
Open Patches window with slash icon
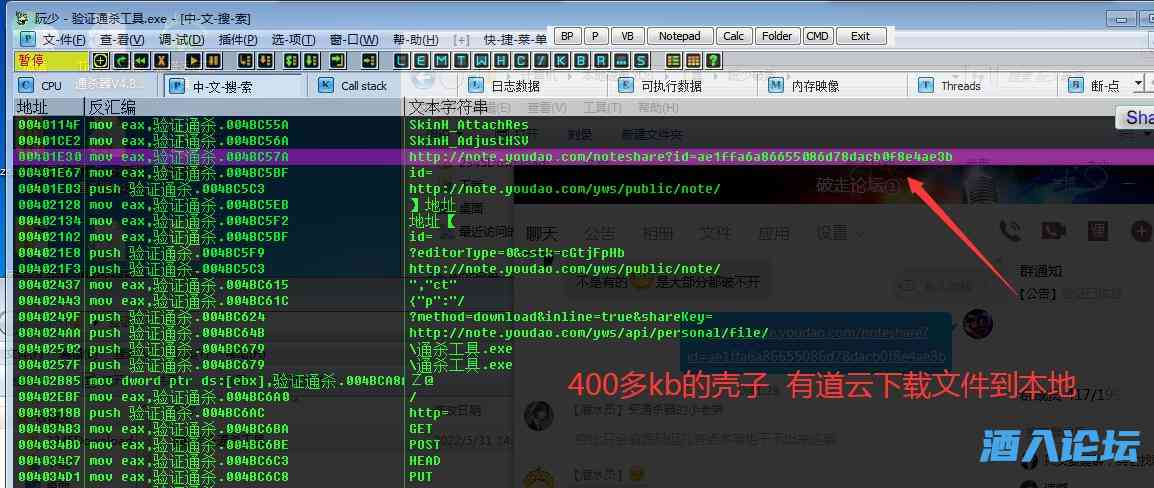pos(541,60)
